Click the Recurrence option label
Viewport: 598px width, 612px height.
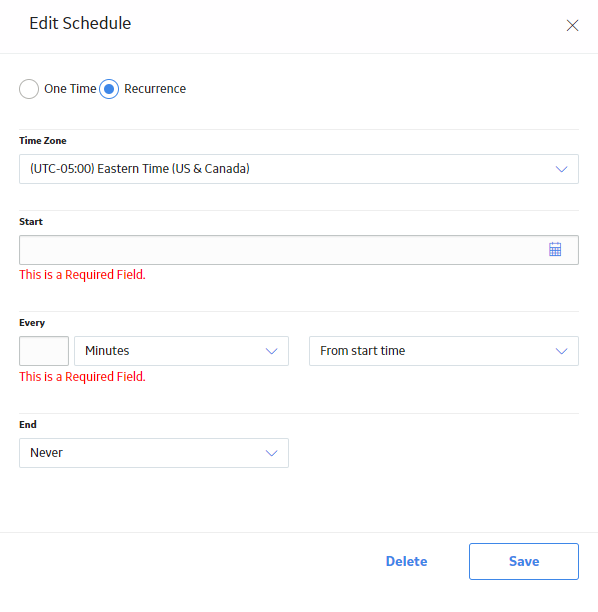coord(155,89)
